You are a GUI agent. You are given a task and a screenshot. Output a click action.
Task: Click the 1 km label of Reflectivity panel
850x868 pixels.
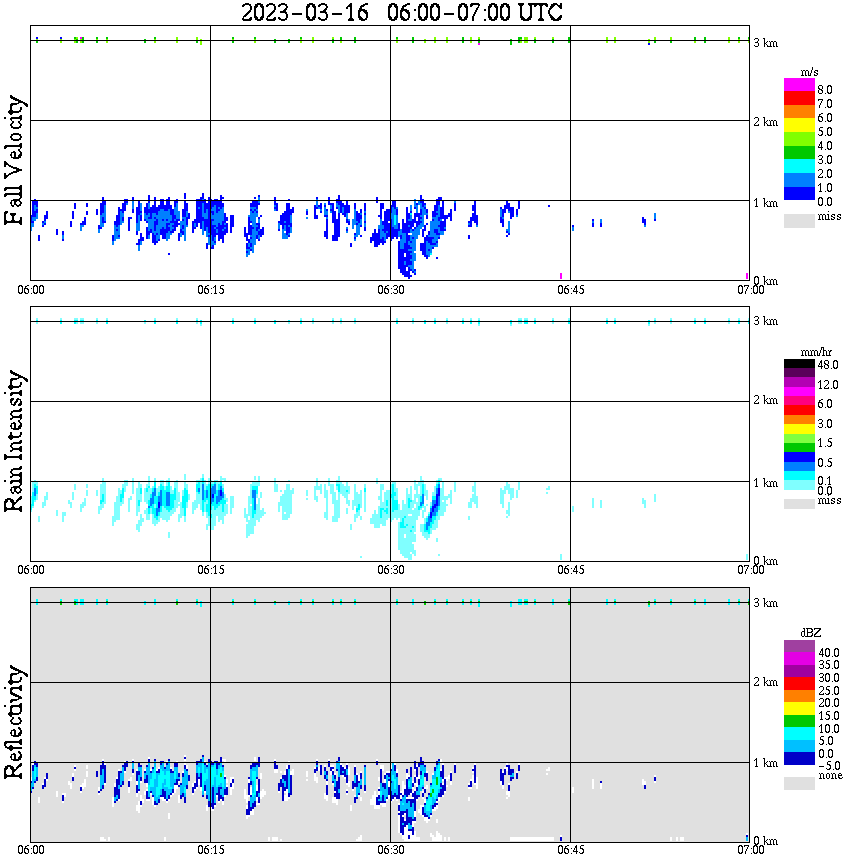coord(766,763)
